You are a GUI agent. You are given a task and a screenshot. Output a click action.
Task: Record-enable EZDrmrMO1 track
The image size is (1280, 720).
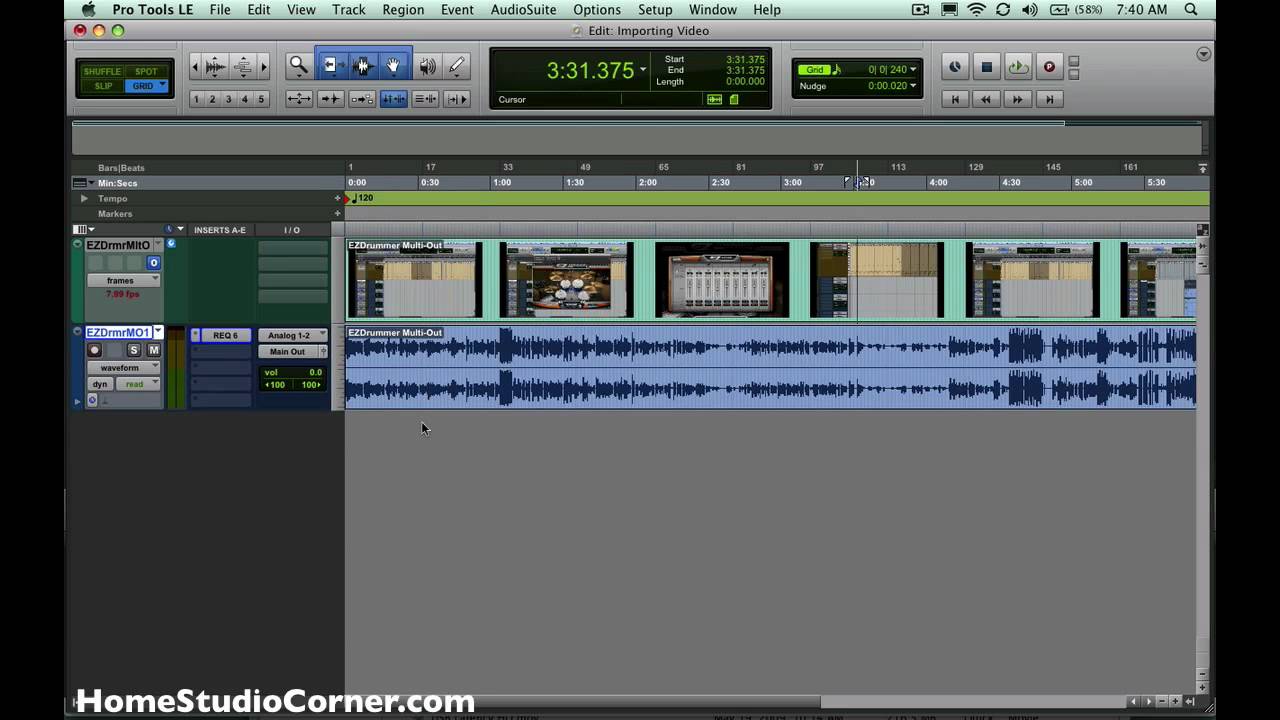[x=95, y=350]
